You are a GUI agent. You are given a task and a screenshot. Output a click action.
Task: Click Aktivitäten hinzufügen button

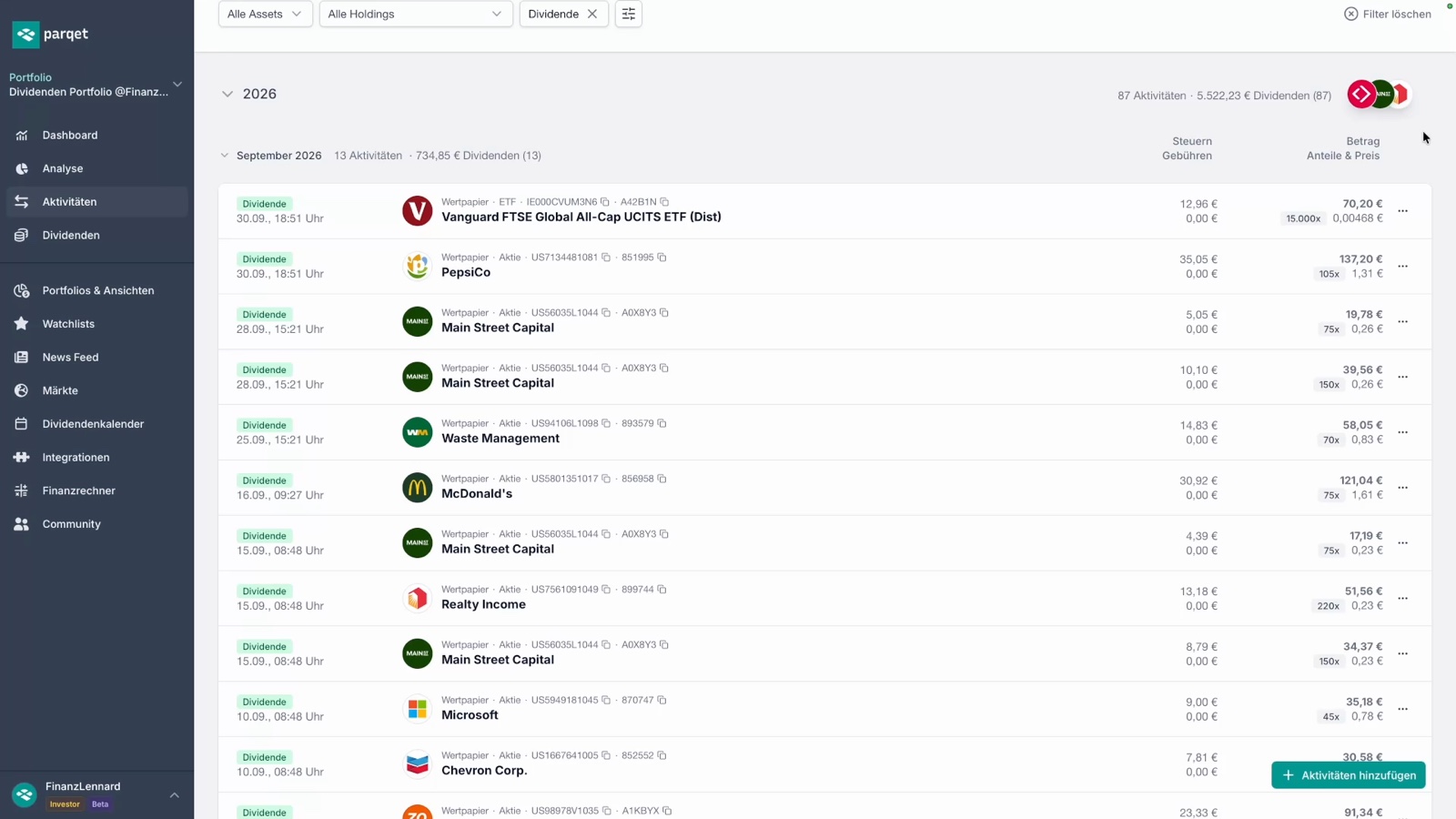1349,775
